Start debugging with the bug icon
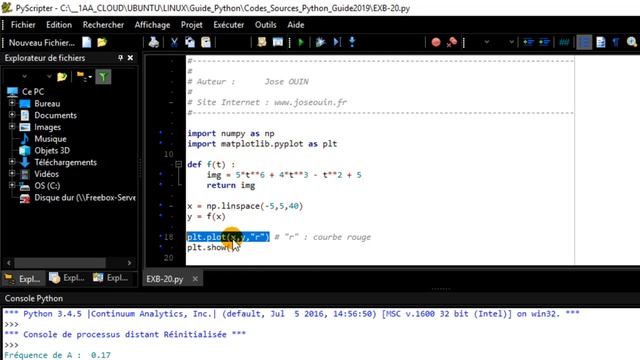This screenshot has height=360, width=640. coord(320,42)
